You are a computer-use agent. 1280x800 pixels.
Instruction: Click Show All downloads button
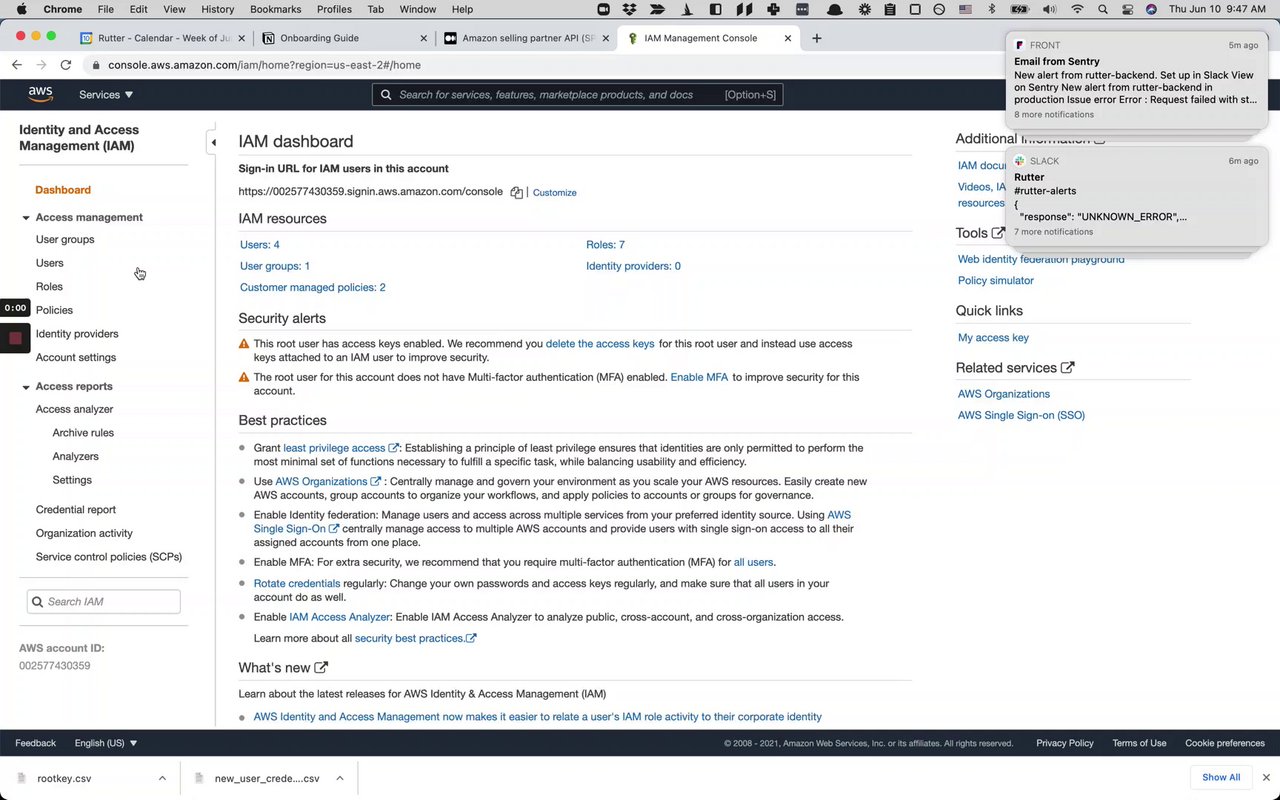tap(1221, 777)
